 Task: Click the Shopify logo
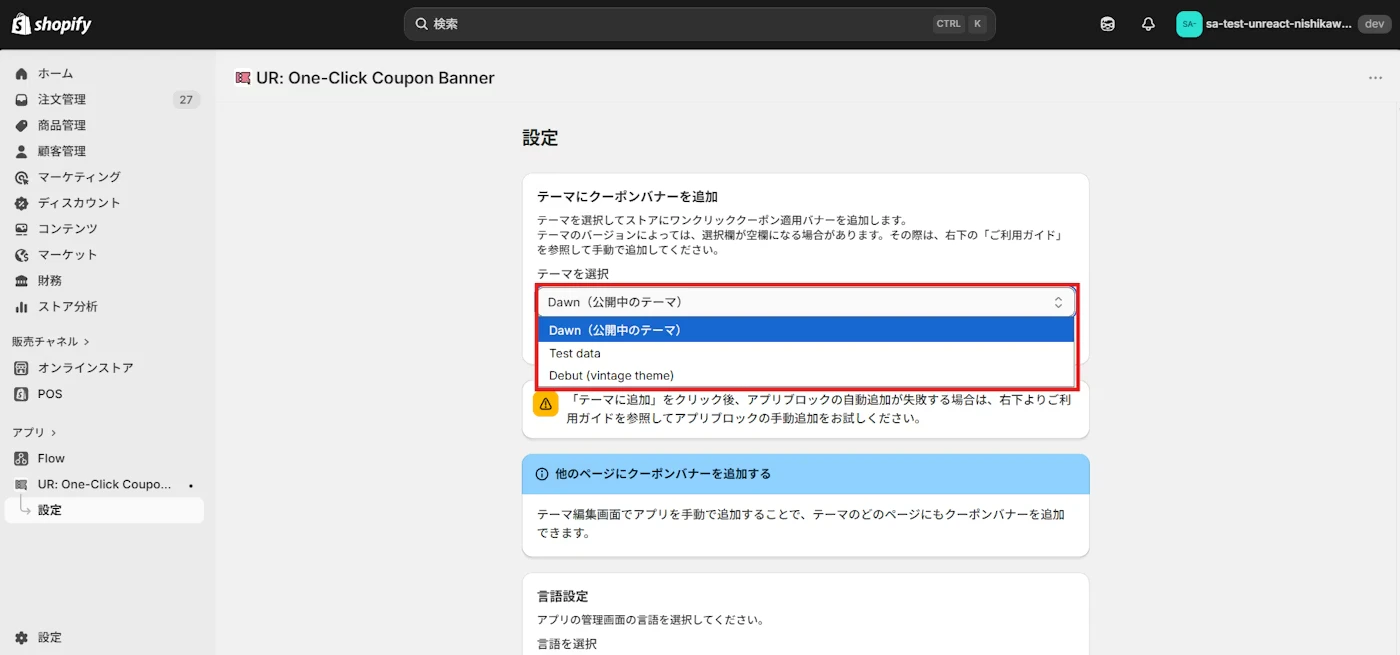coord(51,24)
